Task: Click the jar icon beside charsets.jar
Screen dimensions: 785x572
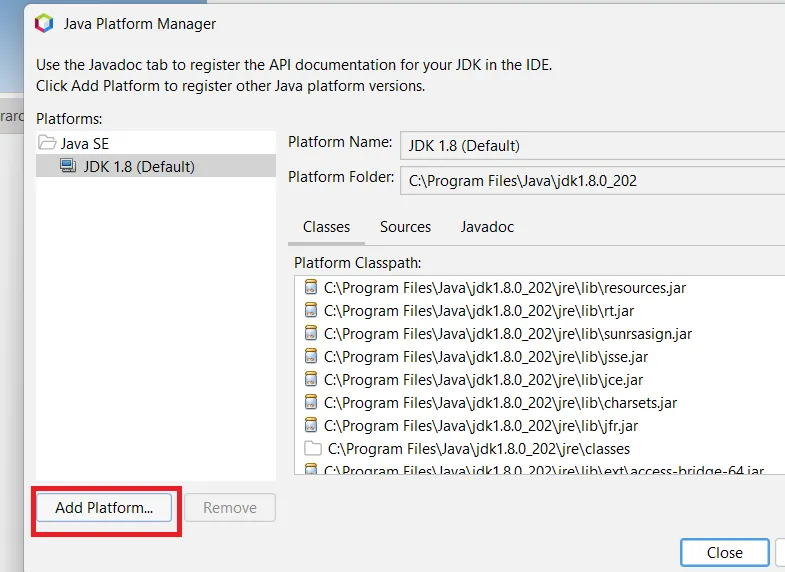Action: (311, 402)
